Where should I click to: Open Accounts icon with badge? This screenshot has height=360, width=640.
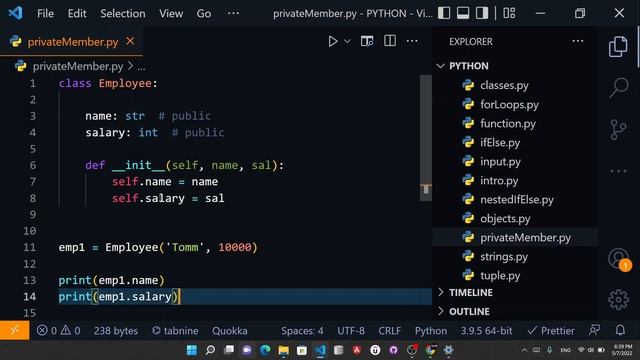[619, 259]
